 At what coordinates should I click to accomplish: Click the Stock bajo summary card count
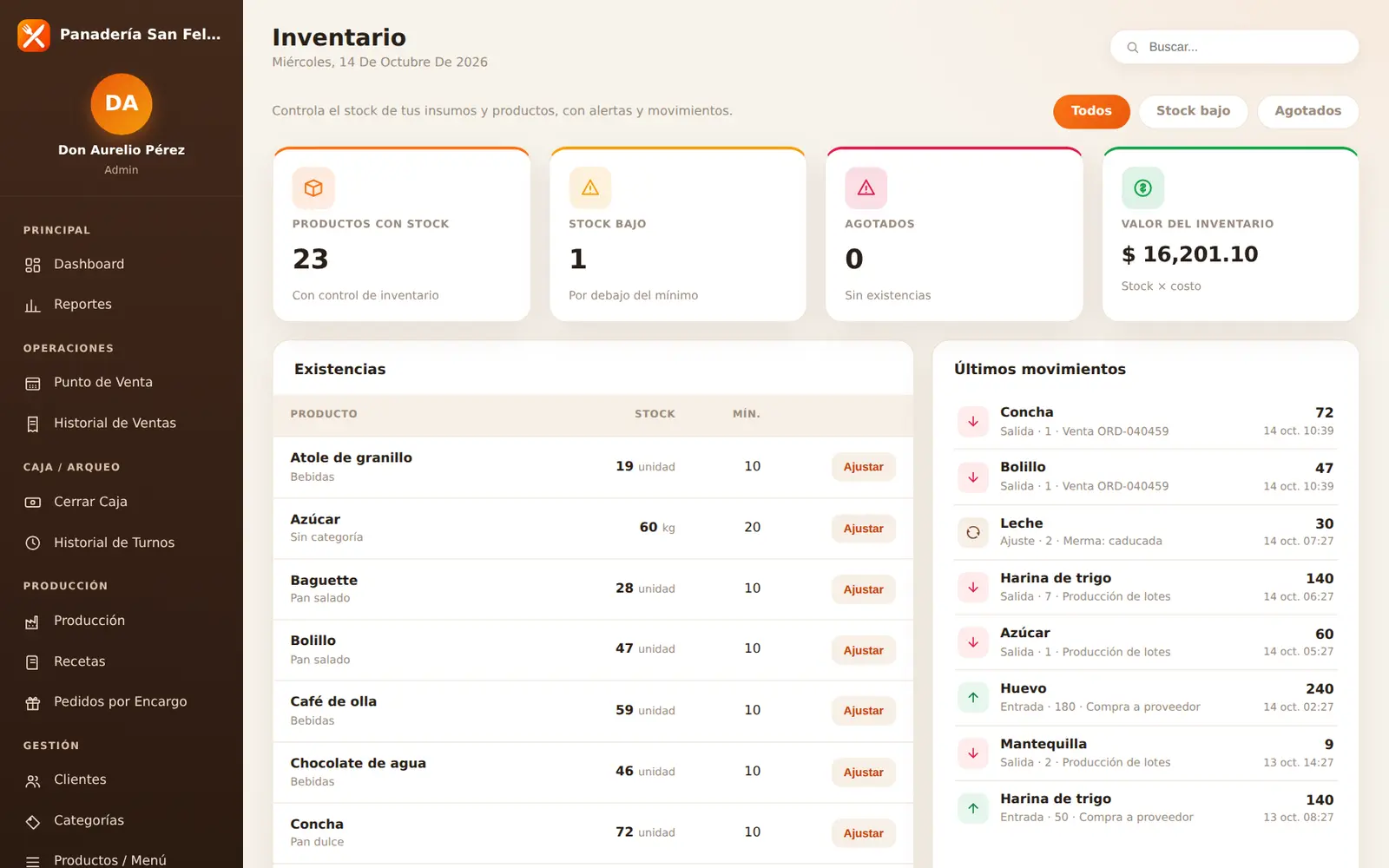point(578,259)
